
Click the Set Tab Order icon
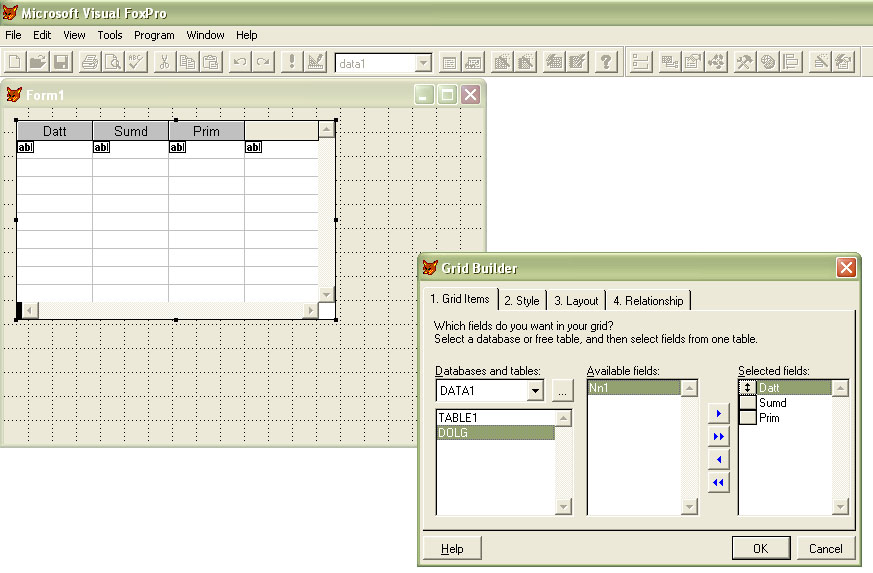pos(641,62)
